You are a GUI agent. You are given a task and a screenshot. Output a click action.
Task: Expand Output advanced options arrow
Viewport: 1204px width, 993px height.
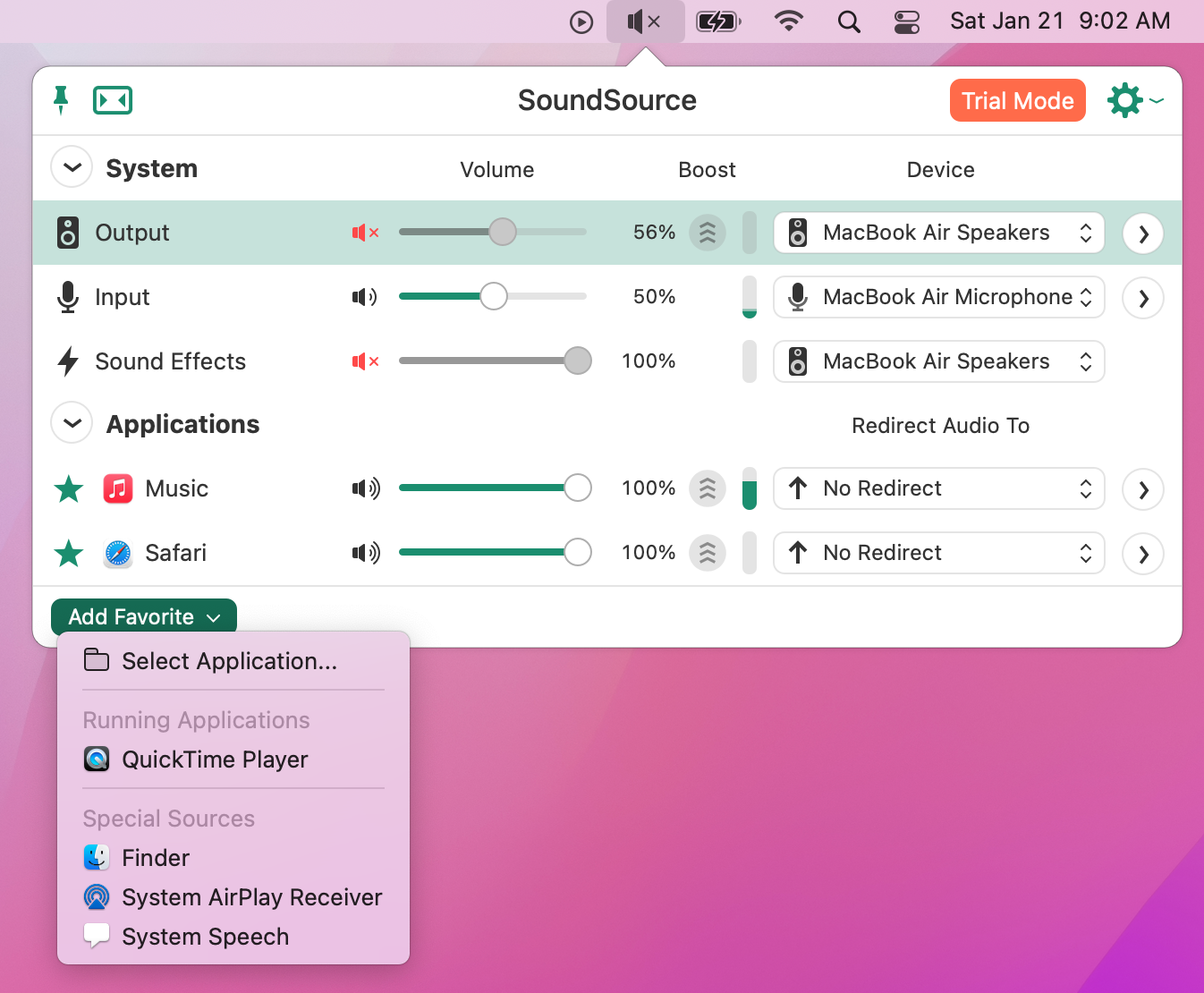point(1143,233)
